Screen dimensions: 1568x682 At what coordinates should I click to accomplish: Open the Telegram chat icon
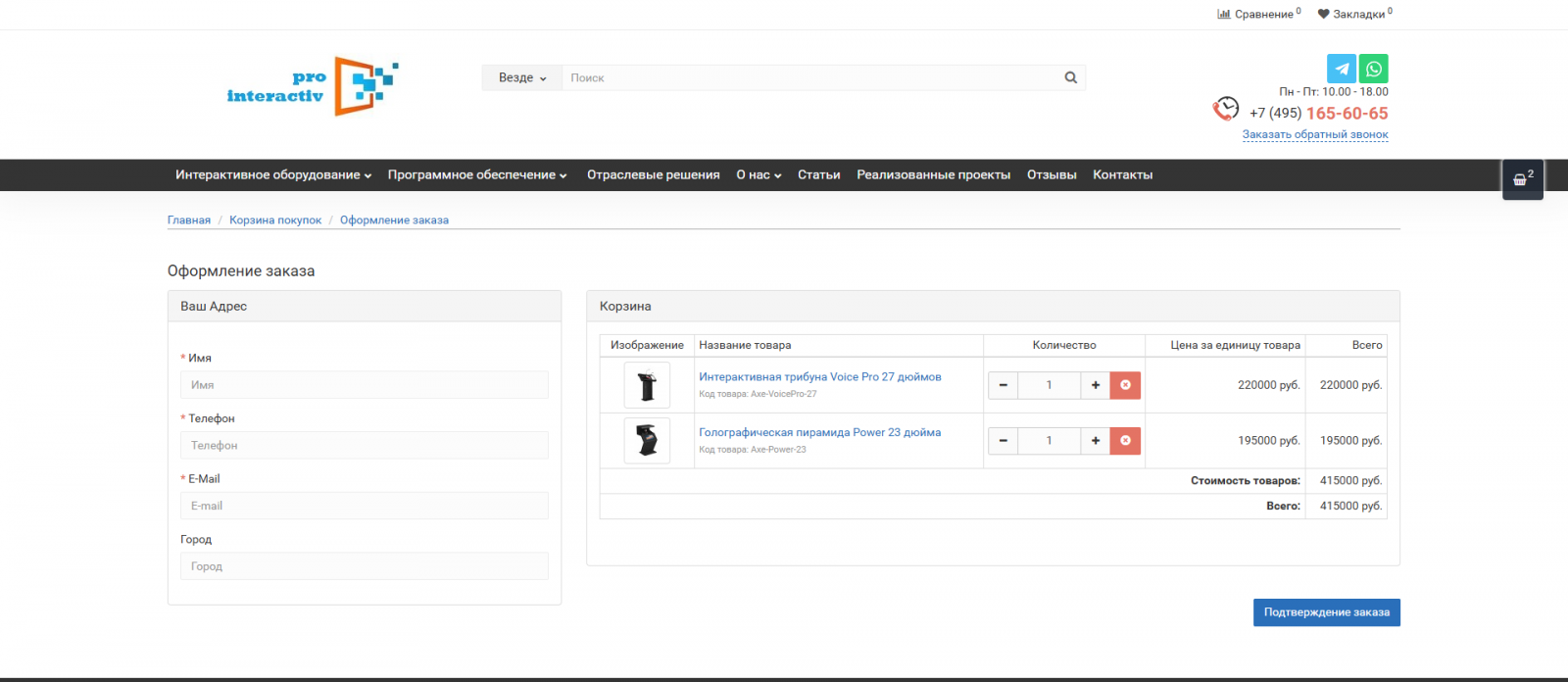click(x=1342, y=69)
